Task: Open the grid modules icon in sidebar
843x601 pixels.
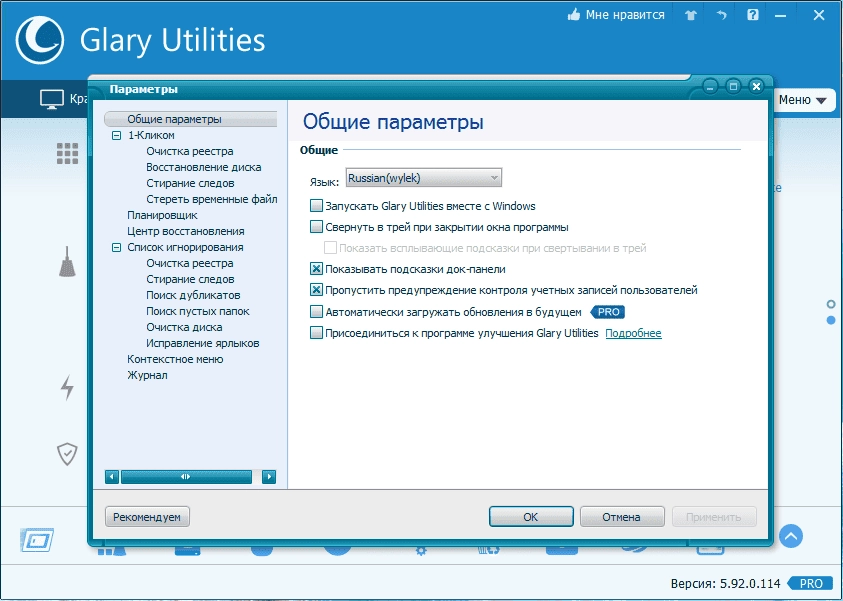Action: [x=68, y=154]
